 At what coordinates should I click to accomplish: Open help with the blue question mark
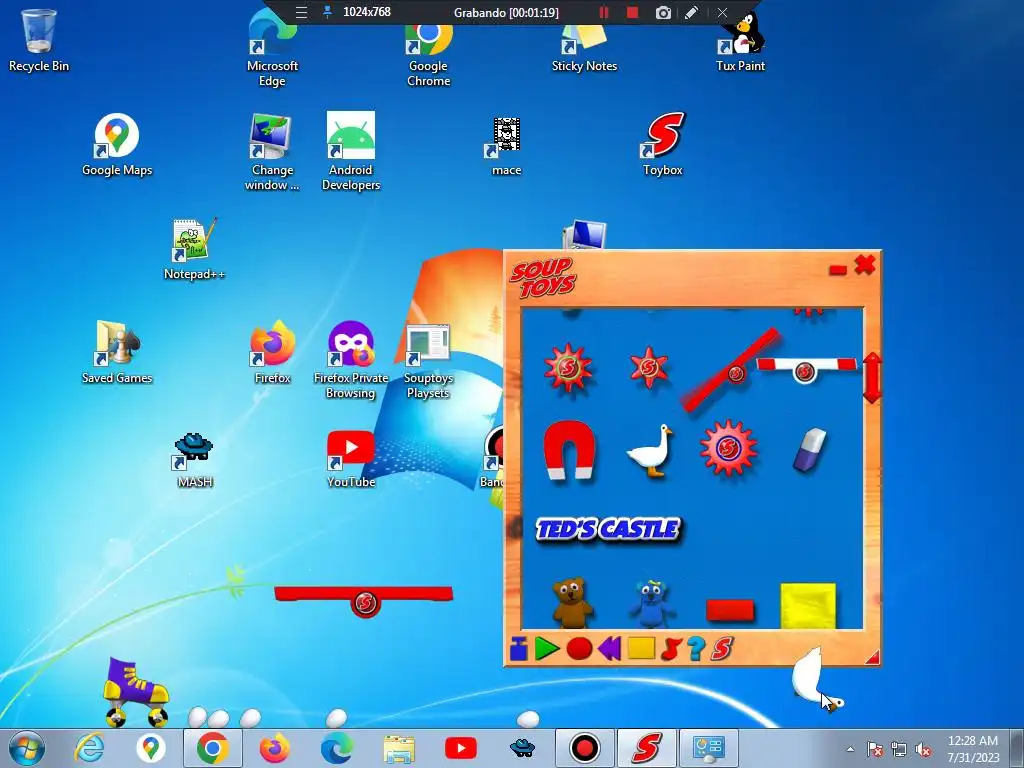696,648
